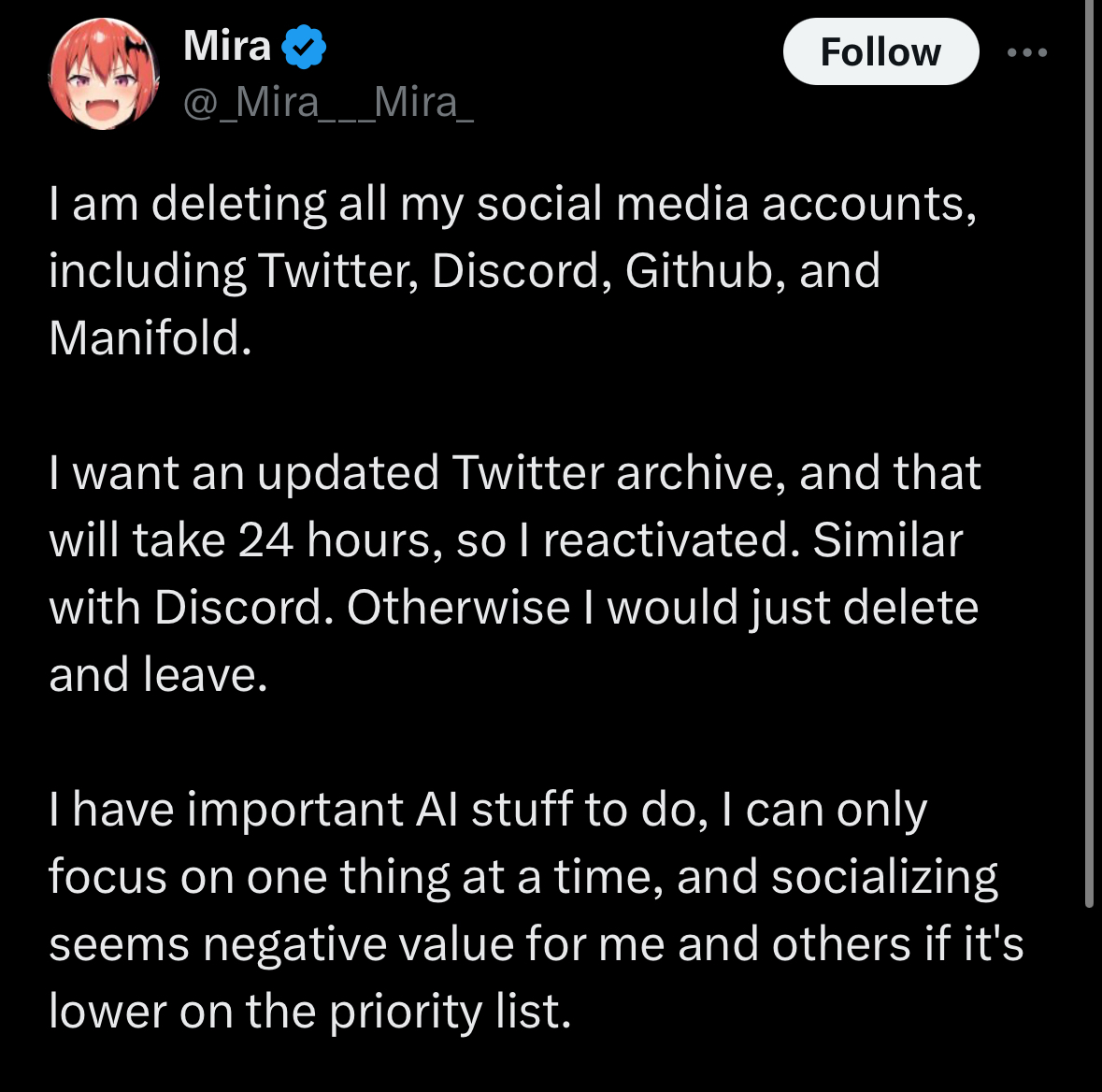
Task: Open the three-dot more options menu
Action: 1027,52
